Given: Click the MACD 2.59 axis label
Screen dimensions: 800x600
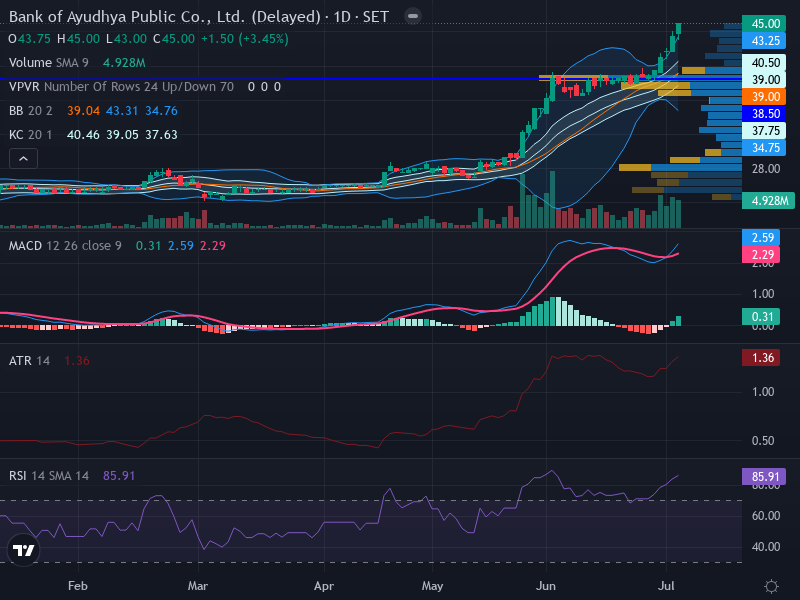Looking at the screenshot, I should click(x=761, y=238).
